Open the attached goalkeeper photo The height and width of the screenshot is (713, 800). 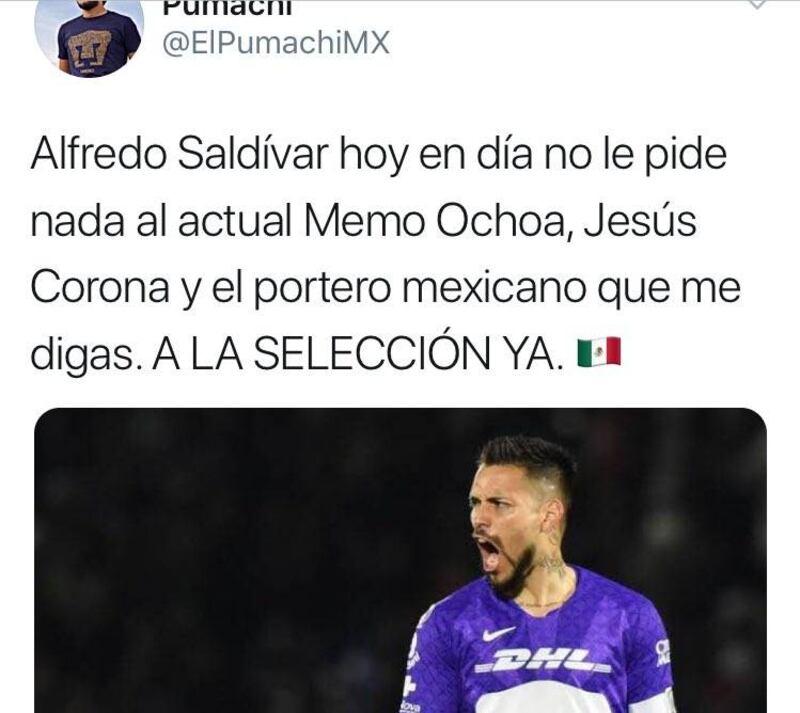[400, 560]
